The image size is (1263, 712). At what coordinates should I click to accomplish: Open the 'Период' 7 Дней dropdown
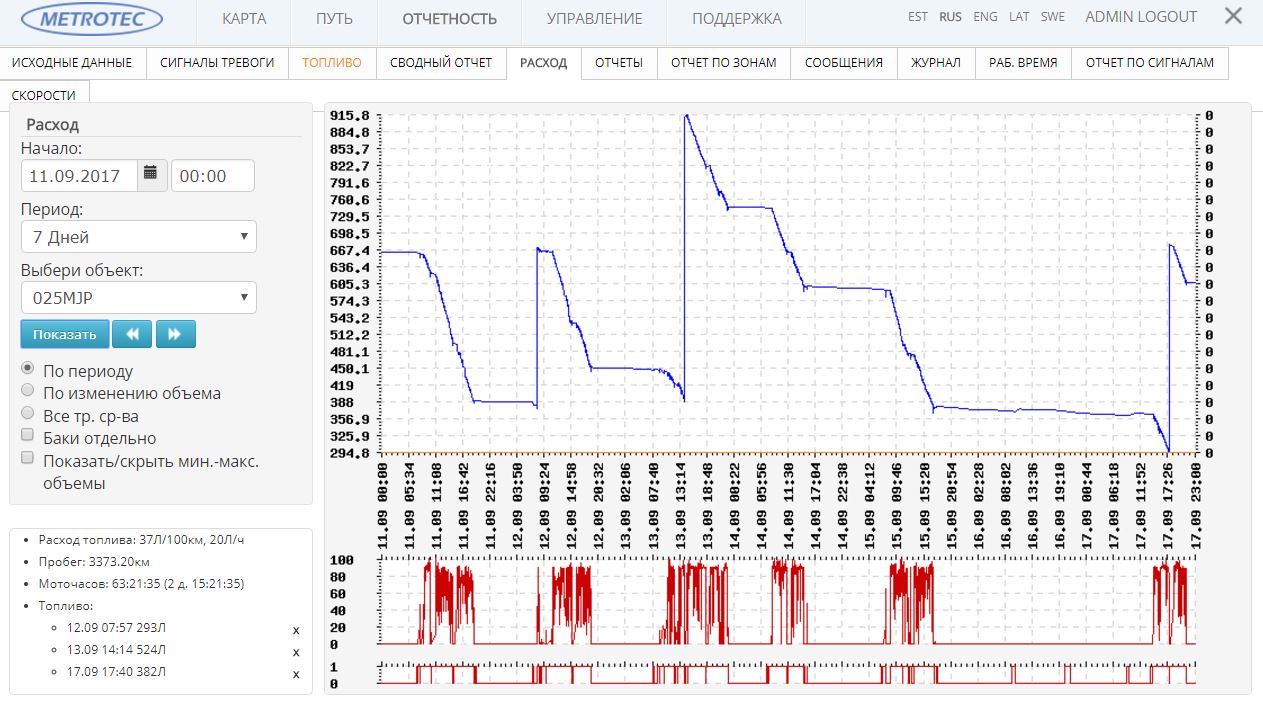[138, 237]
